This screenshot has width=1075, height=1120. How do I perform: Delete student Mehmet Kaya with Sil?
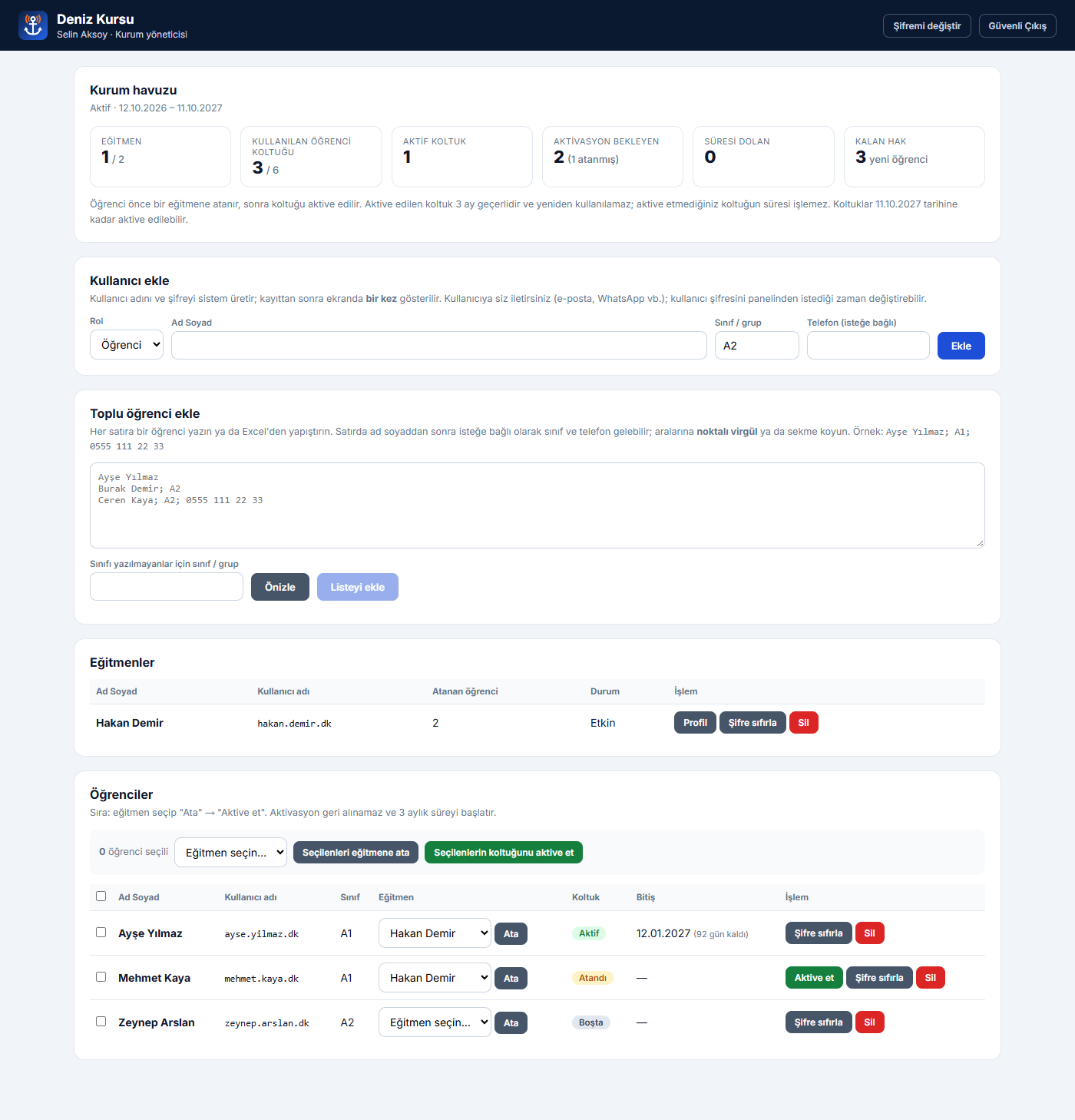(x=931, y=978)
